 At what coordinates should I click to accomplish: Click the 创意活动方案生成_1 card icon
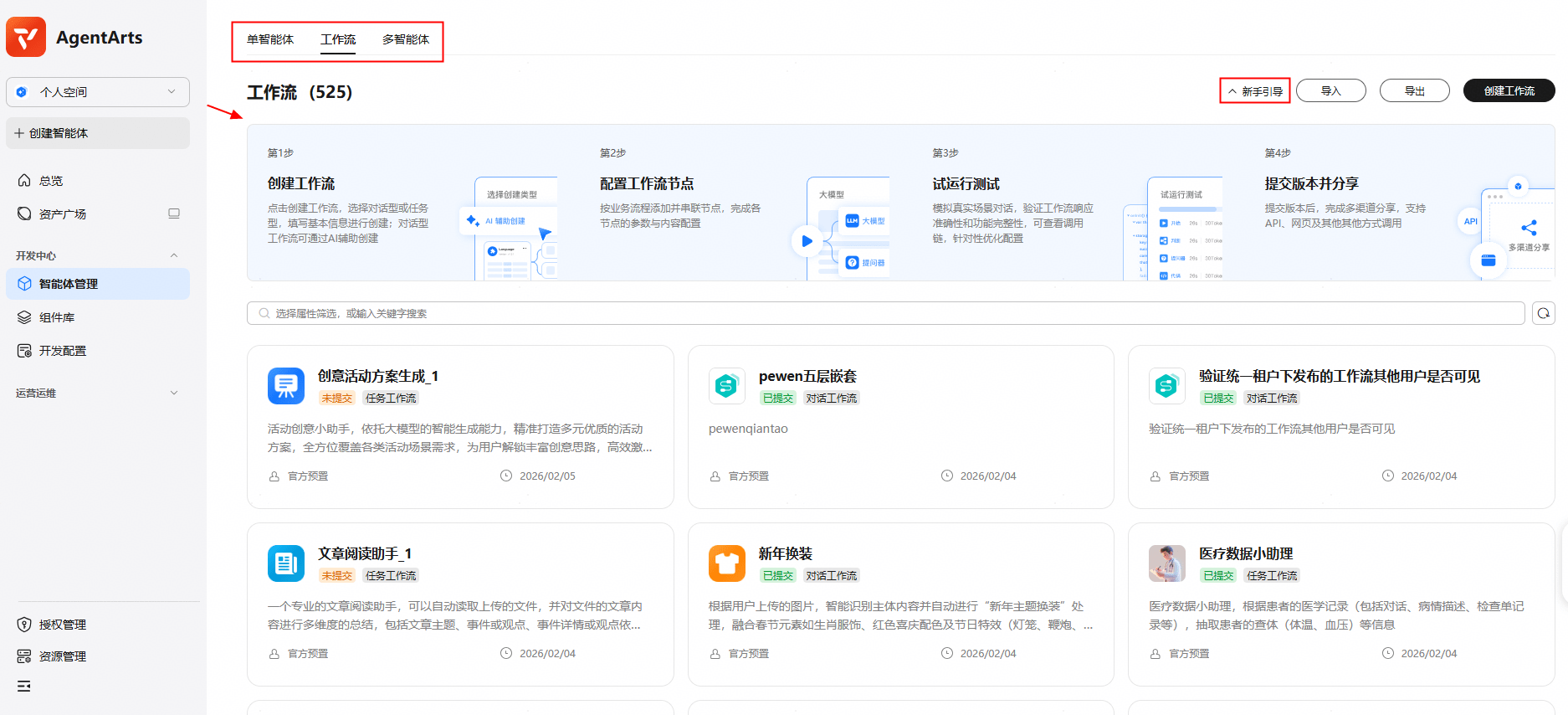point(286,386)
